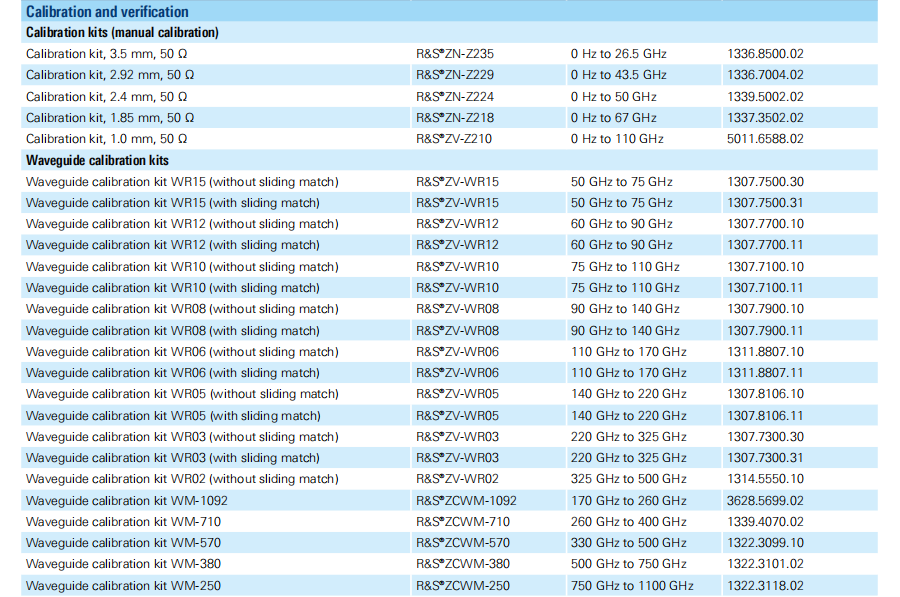Select order number 1307.7500.31
Viewport: 900px width, 597px height.
coord(764,203)
